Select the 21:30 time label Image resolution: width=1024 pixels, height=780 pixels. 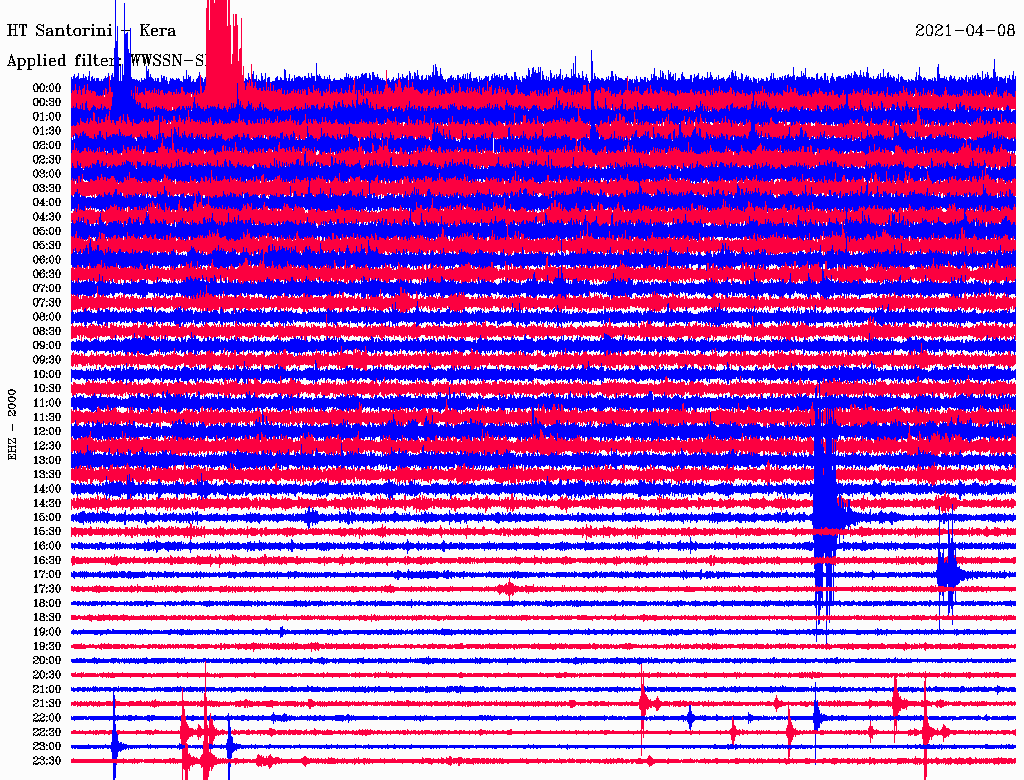click(x=47, y=704)
